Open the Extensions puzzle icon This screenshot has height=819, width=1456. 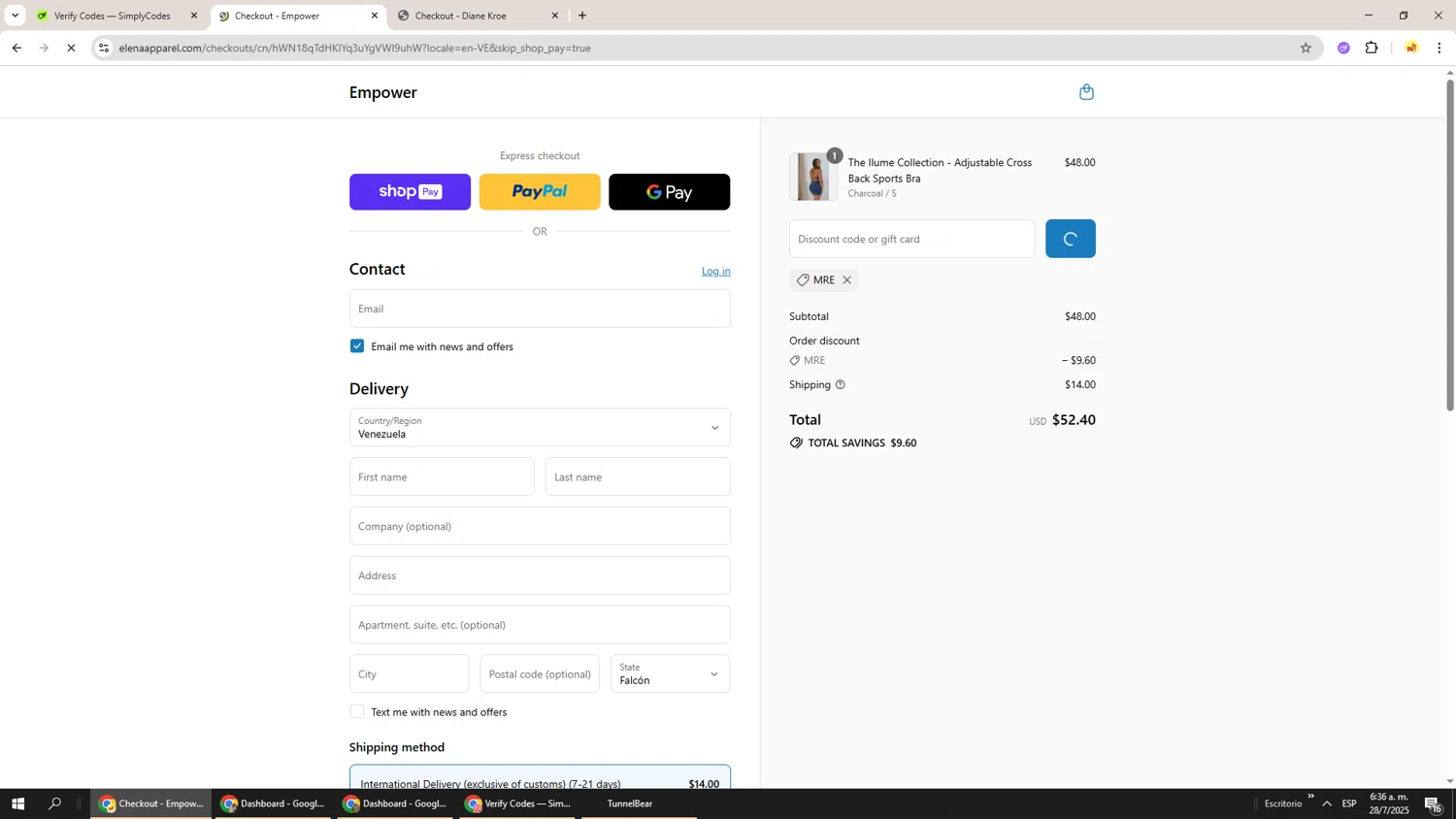[x=1372, y=48]
